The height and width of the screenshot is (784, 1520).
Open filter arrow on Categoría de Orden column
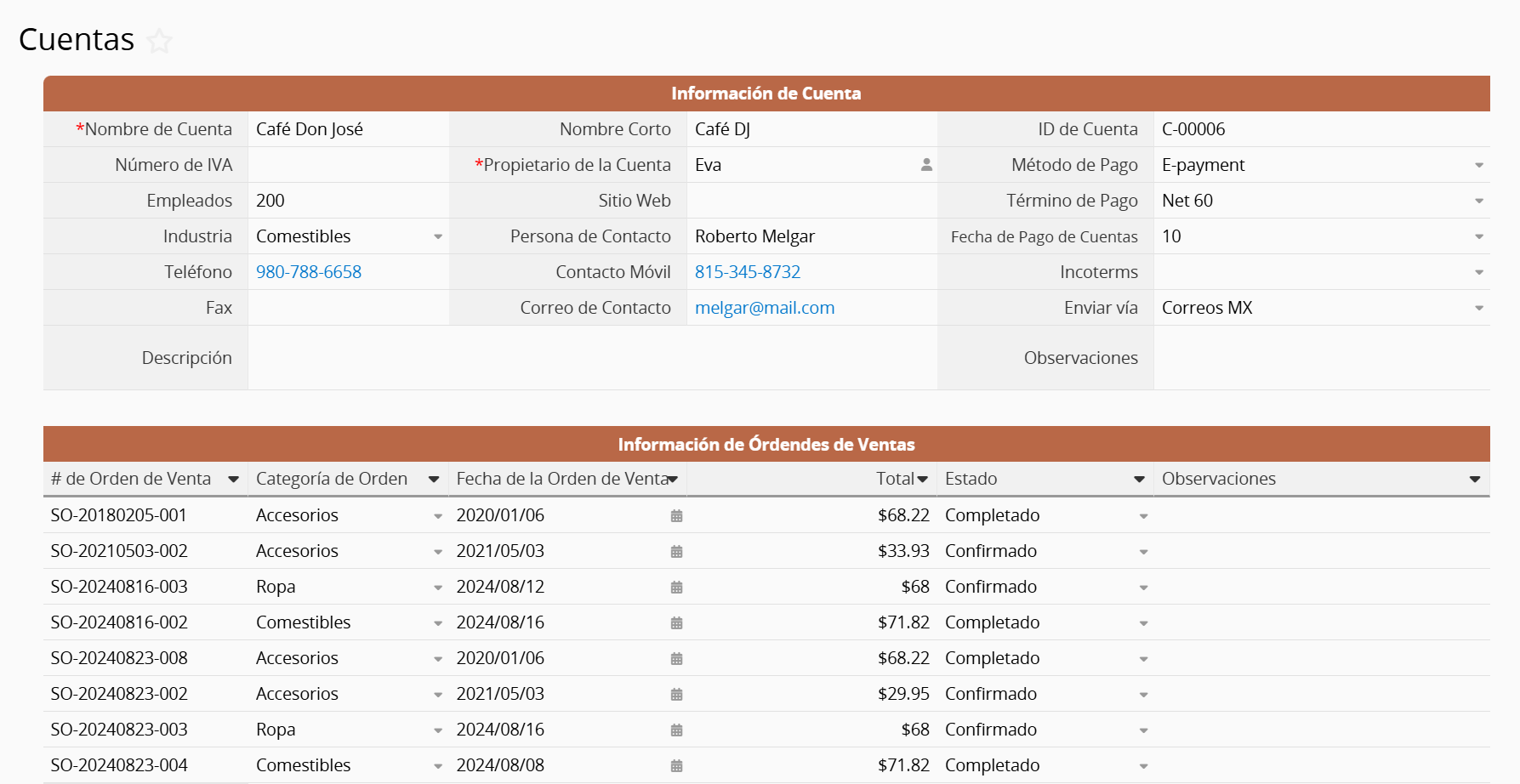pos(433,480)
